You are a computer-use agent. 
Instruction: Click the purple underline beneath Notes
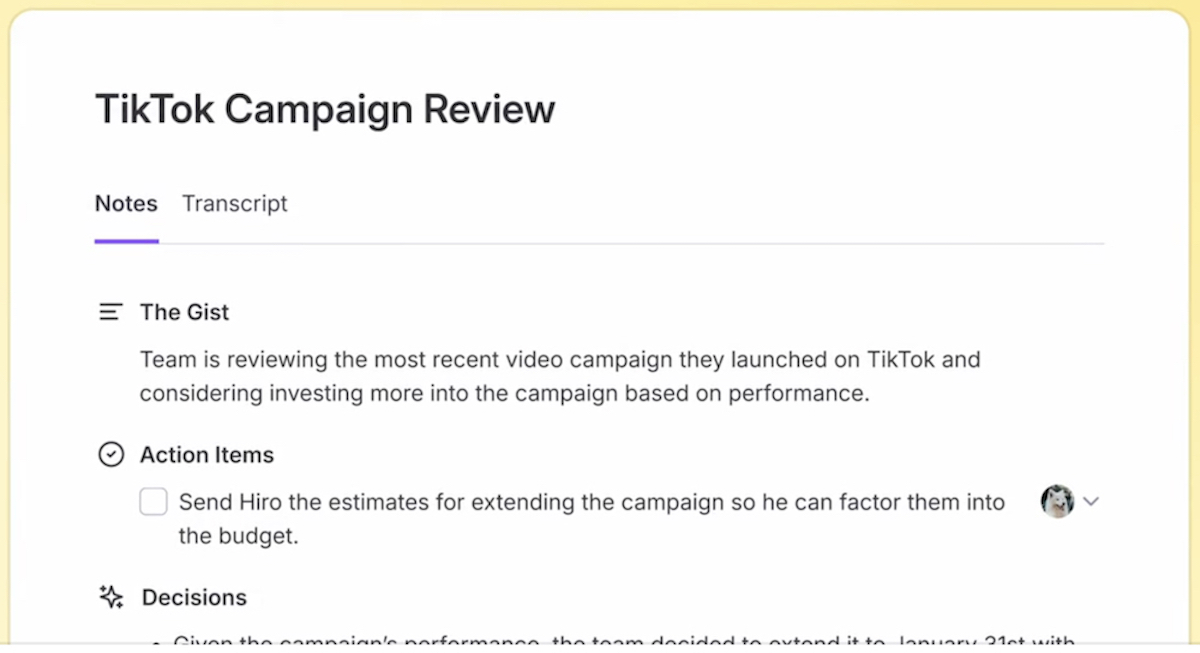[x=126, y=241]
